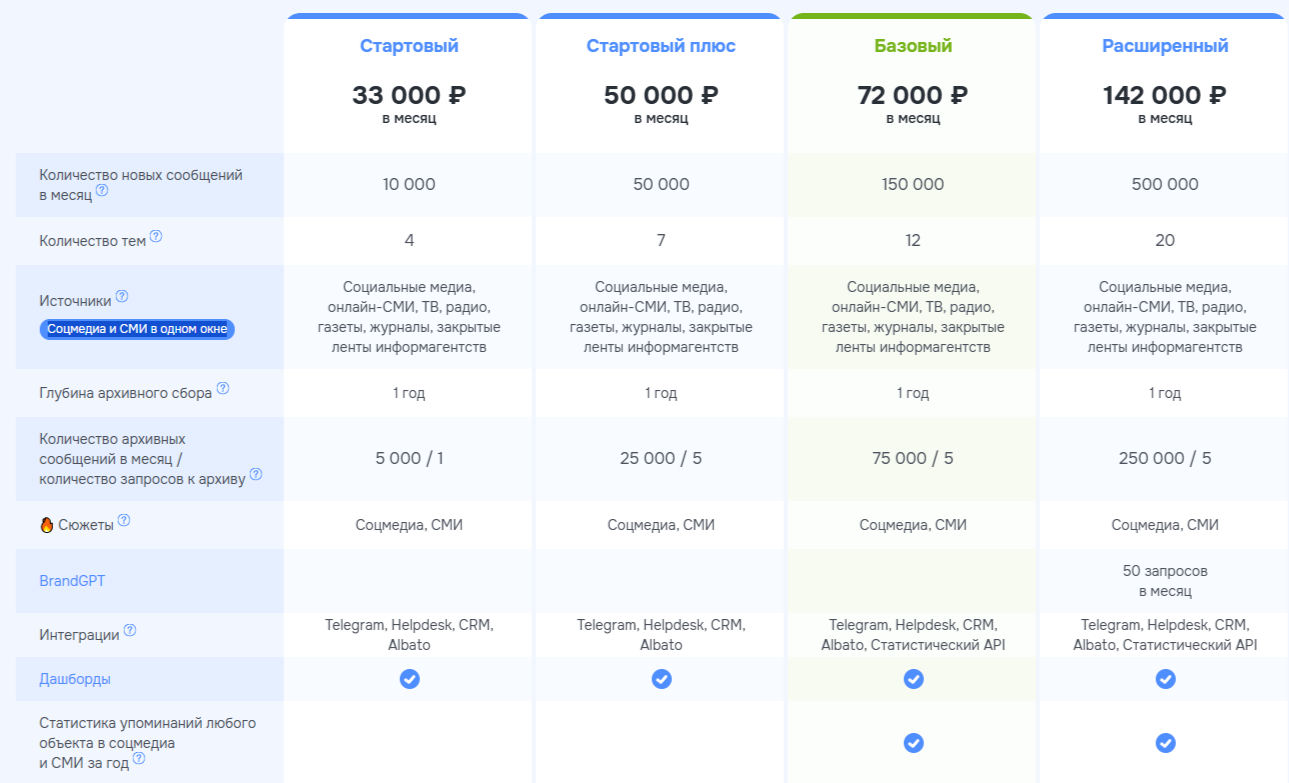Click help icon beside 'Количество тем'
1289x783 pixels.
156,237
